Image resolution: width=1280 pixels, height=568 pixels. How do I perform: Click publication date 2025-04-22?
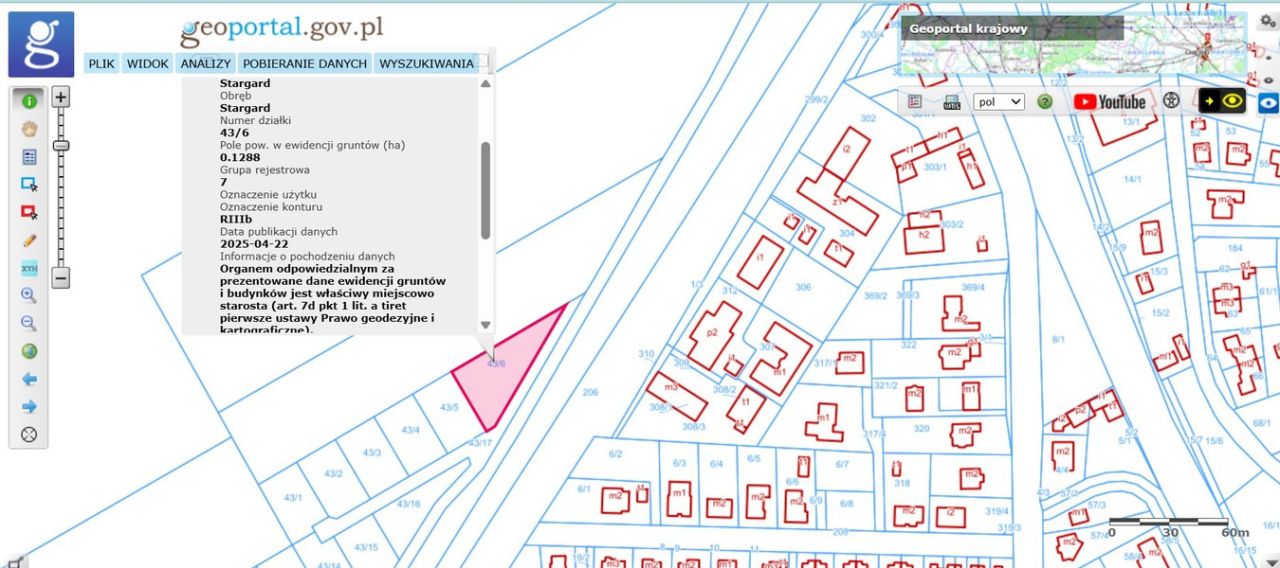pyautogui.click(x=254, y=244)
